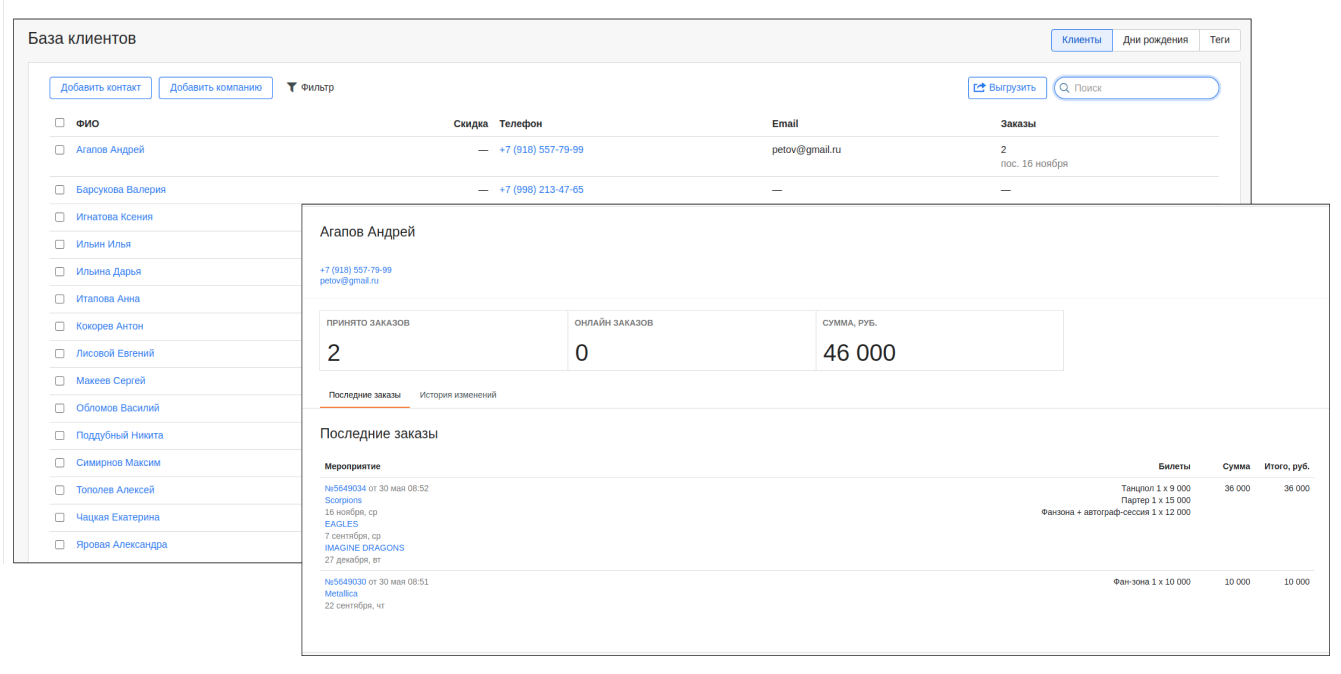Viewport: 1341px width, 674px height.
Task: Open the Теги tab
Action: click(1220, 39)
